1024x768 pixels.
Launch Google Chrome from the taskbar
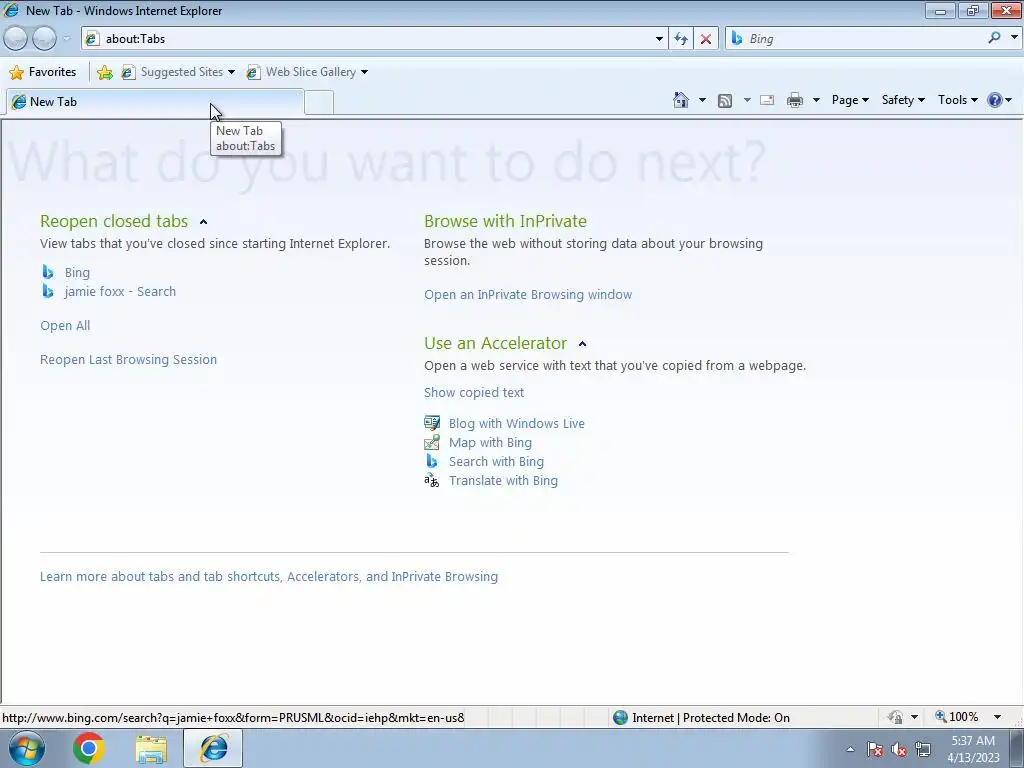(89, 748)
